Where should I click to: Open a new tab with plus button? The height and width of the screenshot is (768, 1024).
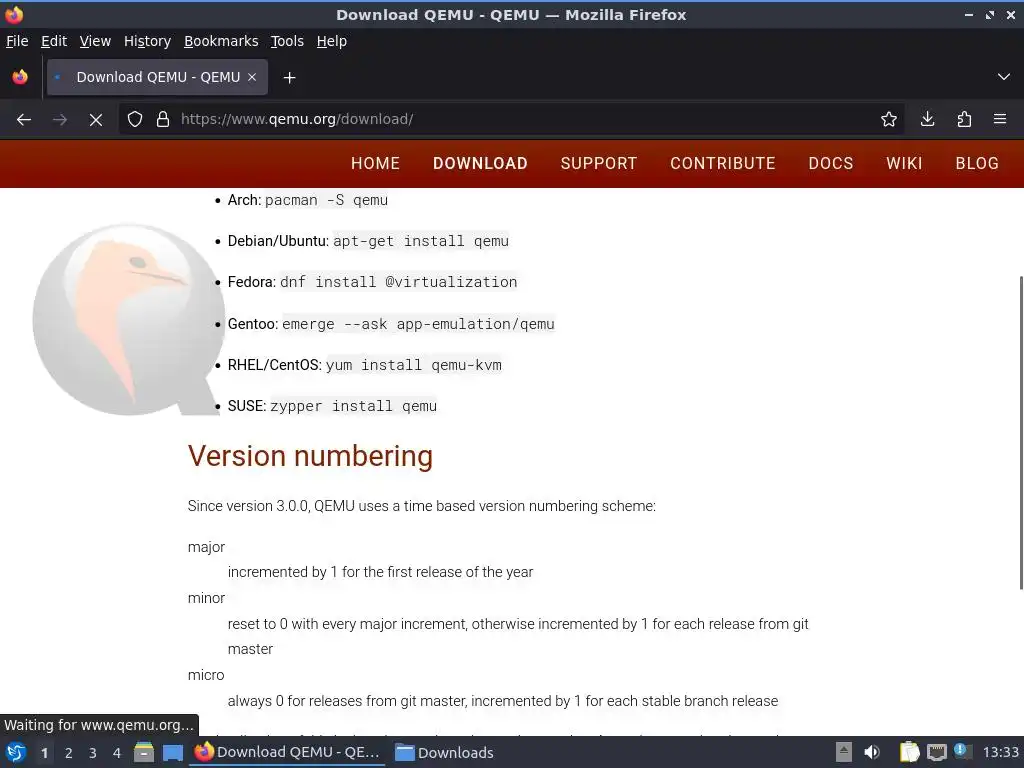[x=289, y=78]
